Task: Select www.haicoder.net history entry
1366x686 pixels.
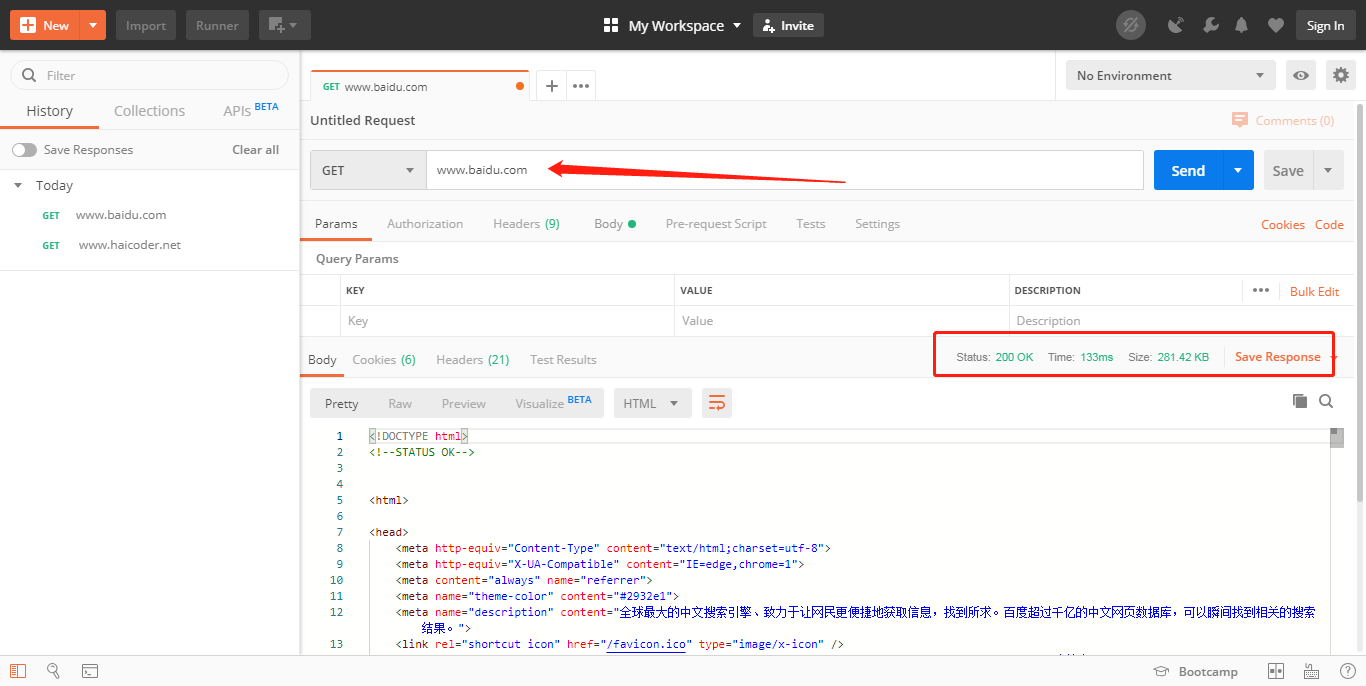Action: pos(129,245)
